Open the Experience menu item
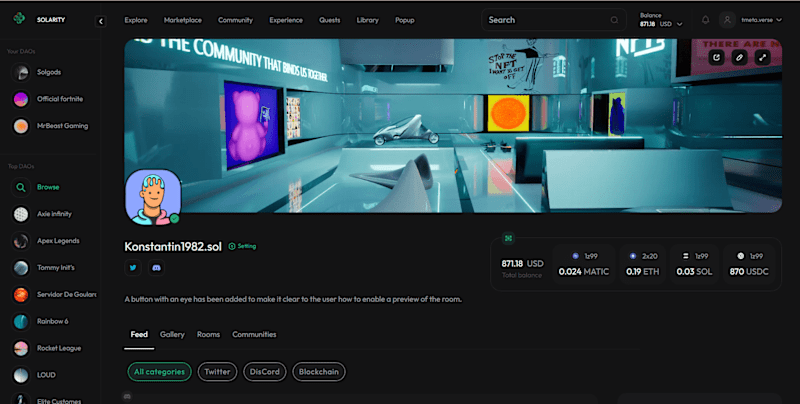 coord(286,20)
